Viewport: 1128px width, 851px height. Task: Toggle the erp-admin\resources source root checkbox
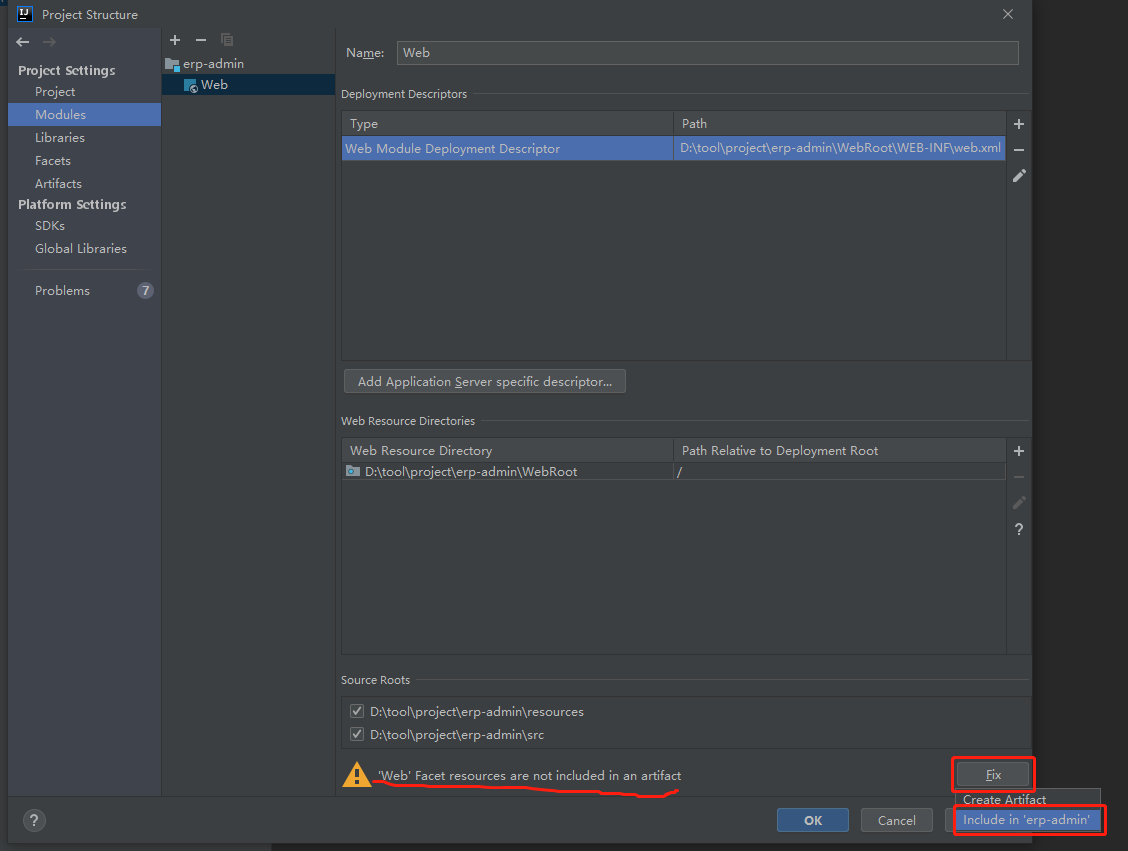click(357, 711)
